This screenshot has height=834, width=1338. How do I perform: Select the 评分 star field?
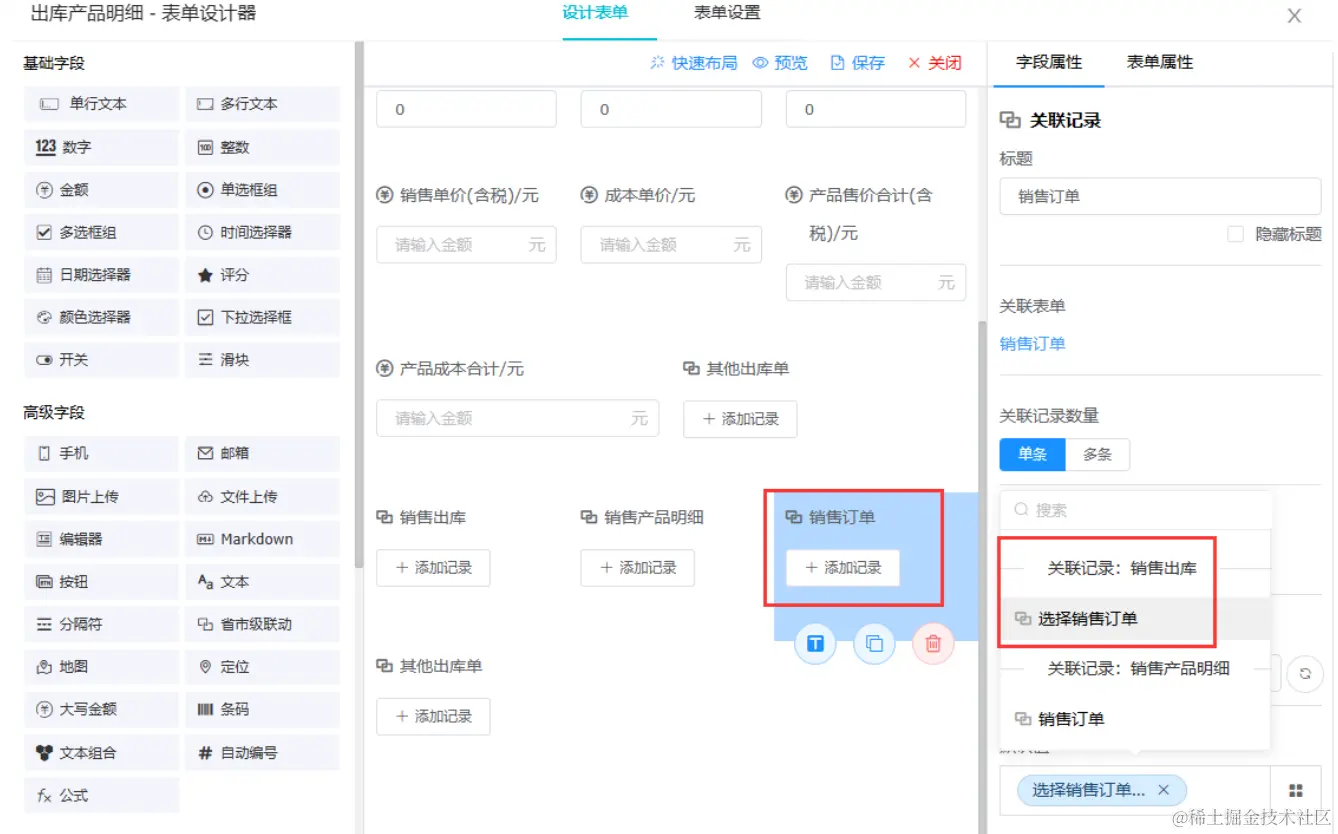pyautogui.click(x=263, y=275)
